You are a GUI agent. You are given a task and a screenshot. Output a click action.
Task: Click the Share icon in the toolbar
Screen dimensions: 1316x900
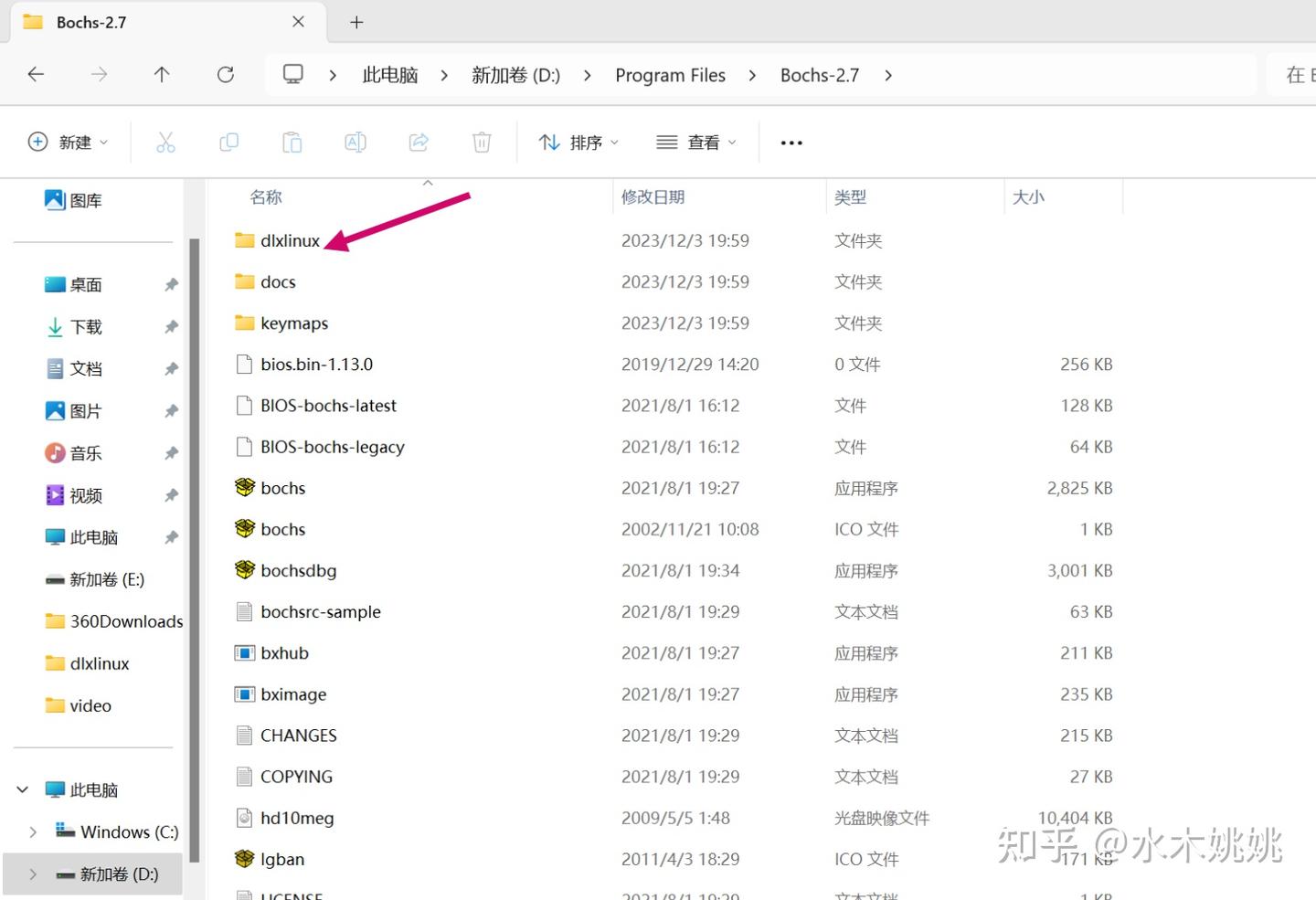point(419,142)
